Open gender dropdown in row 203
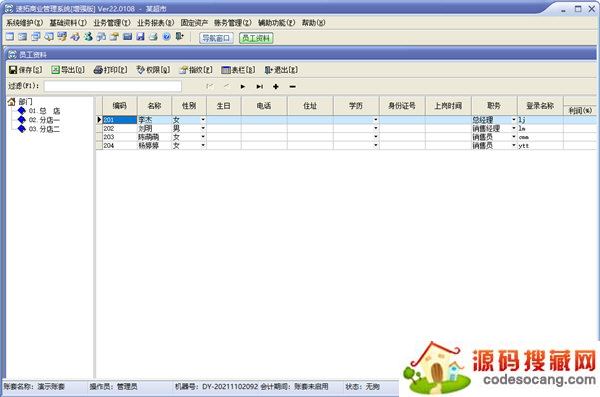Viewport: 600px width, 397px height. (203, 137)
